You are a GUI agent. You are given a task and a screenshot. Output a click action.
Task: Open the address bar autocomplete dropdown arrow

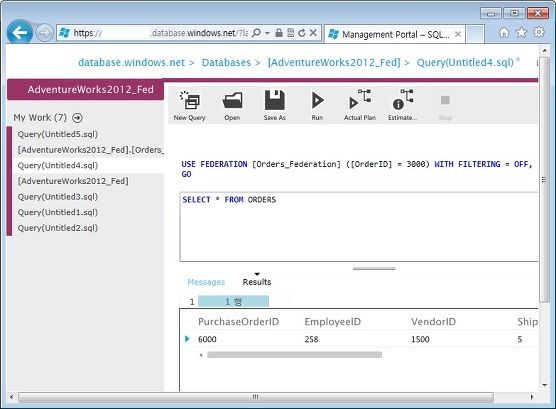pyautogui.click(x=267, y=33)
